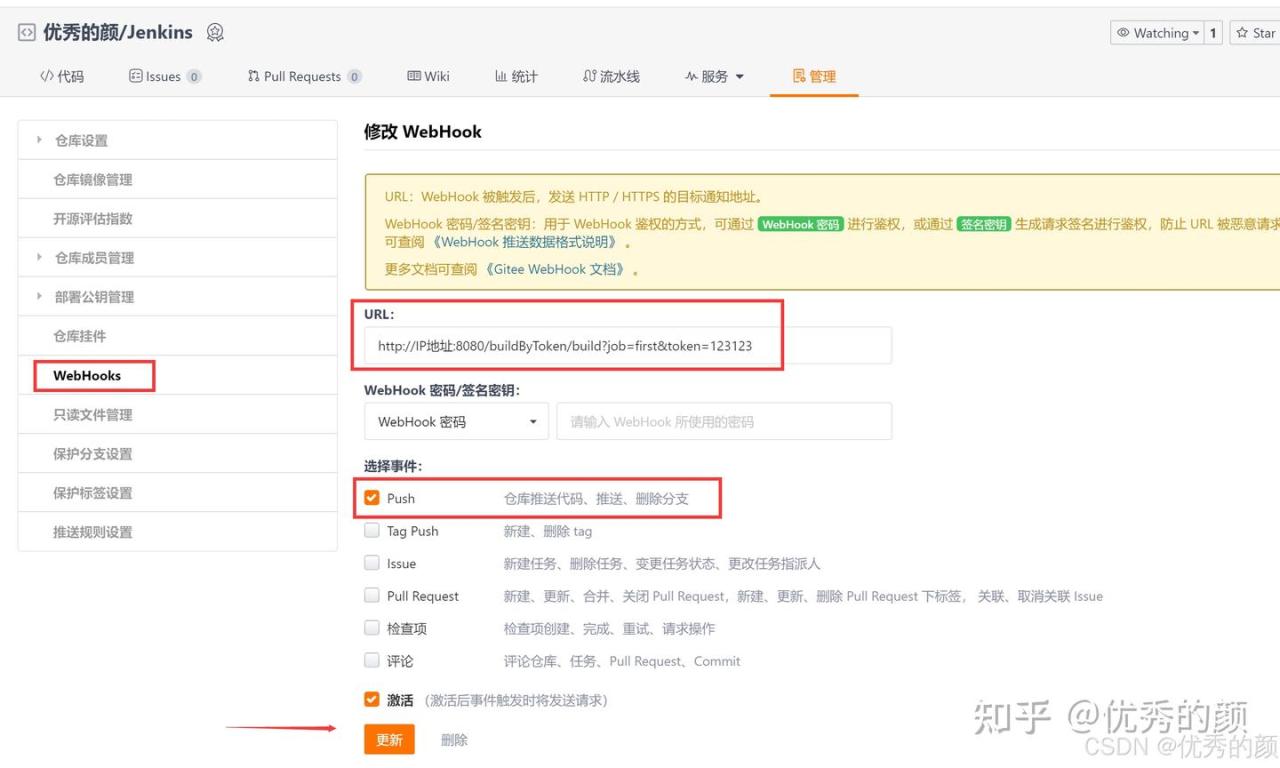
Task: Click the WebHook URL input field
Action: pos(627,346)
